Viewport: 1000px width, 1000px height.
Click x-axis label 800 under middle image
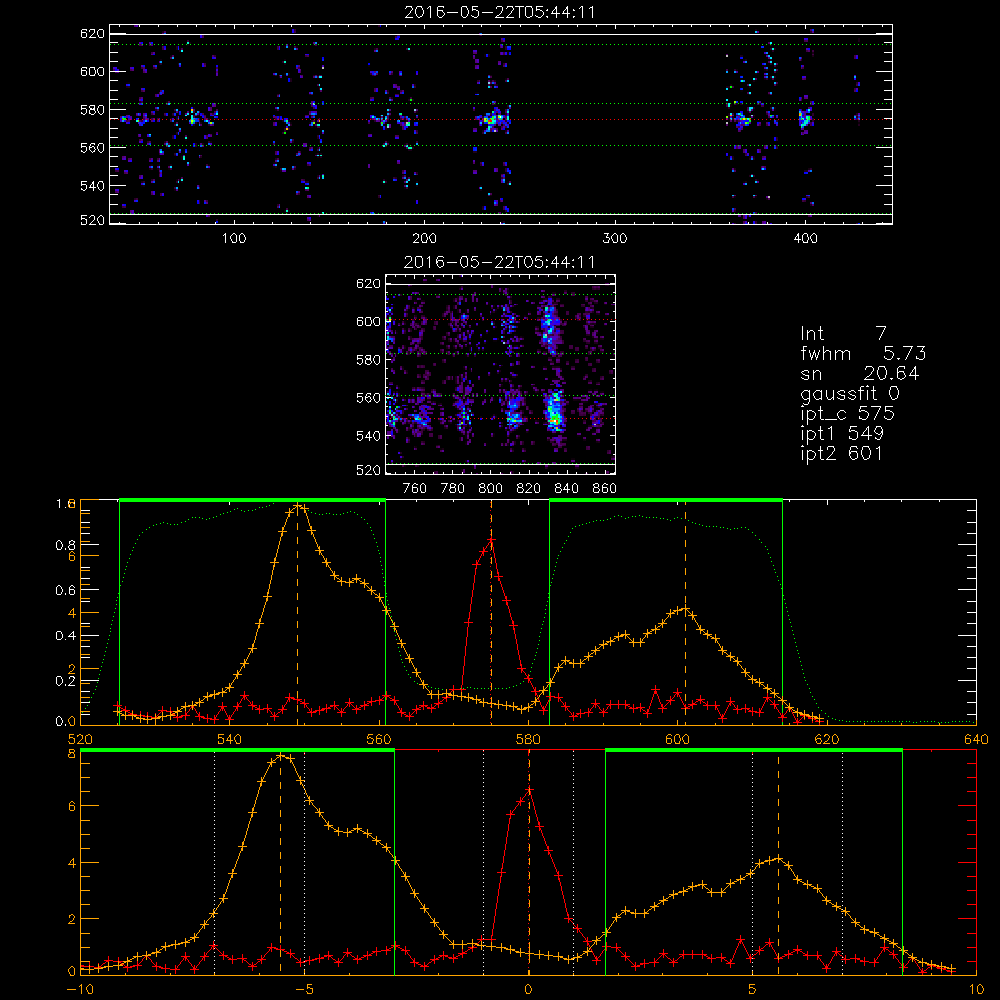coord(490,489)
